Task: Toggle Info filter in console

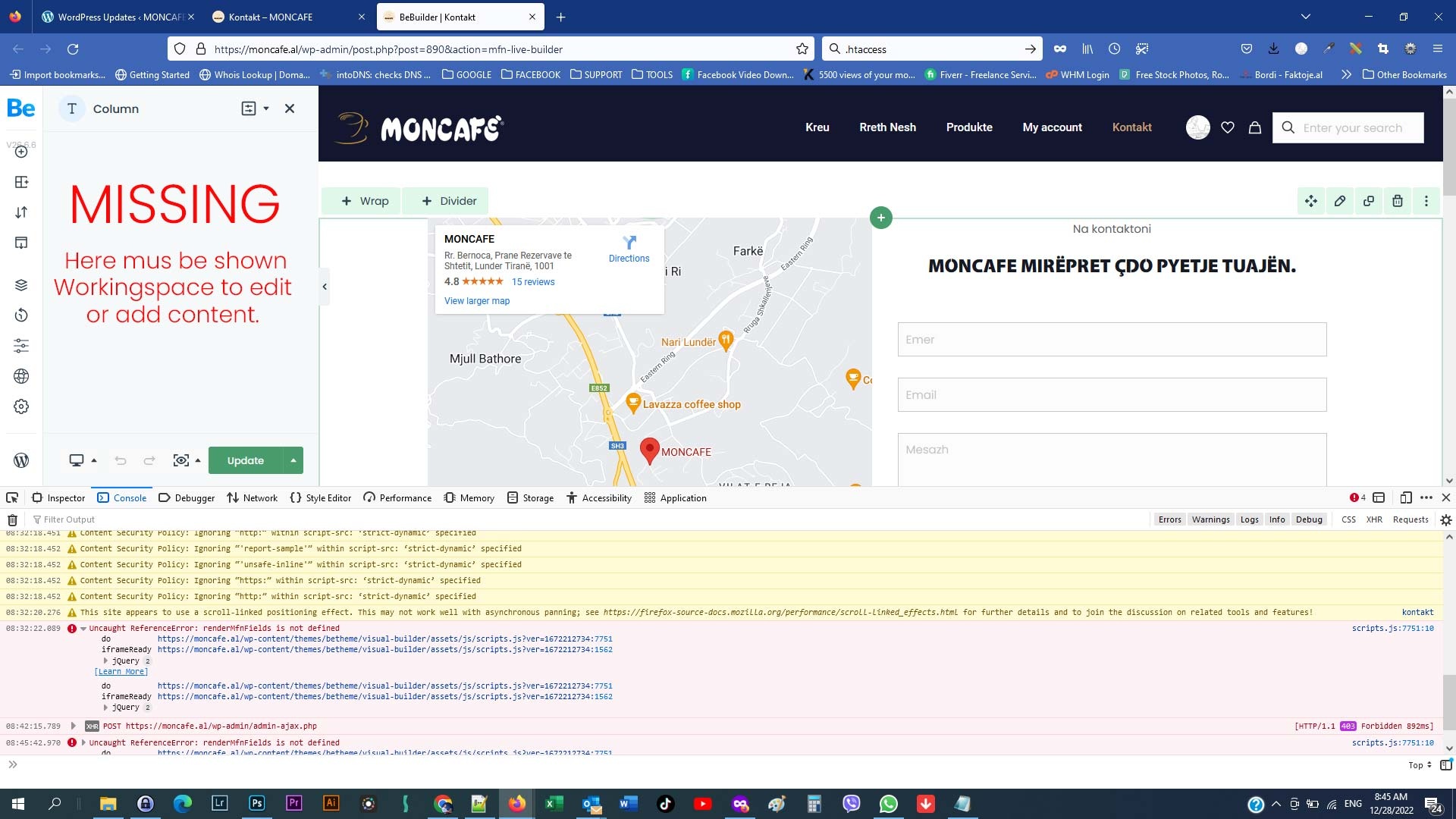Action: click(x=1277, y=519)
